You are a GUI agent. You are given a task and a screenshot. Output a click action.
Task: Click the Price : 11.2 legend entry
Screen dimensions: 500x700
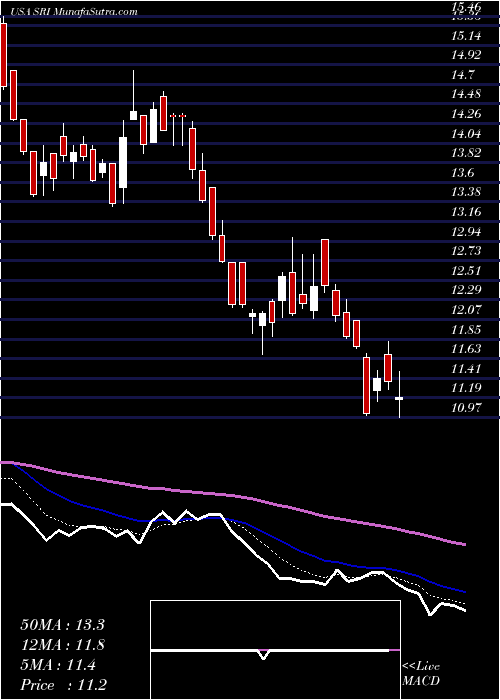pyautogui.click(x=63, y=685)
